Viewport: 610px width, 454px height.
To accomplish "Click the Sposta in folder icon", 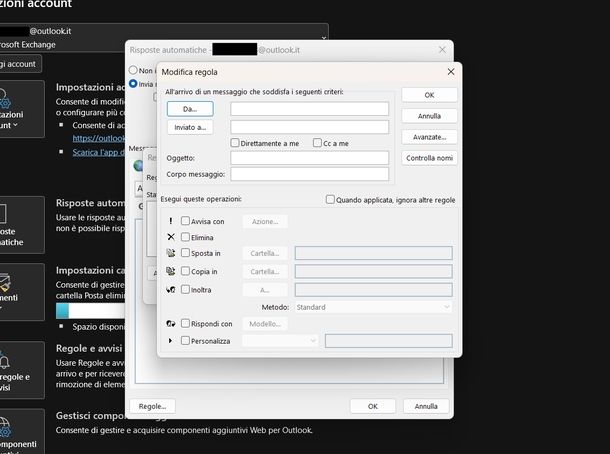I will pos(170,253).
